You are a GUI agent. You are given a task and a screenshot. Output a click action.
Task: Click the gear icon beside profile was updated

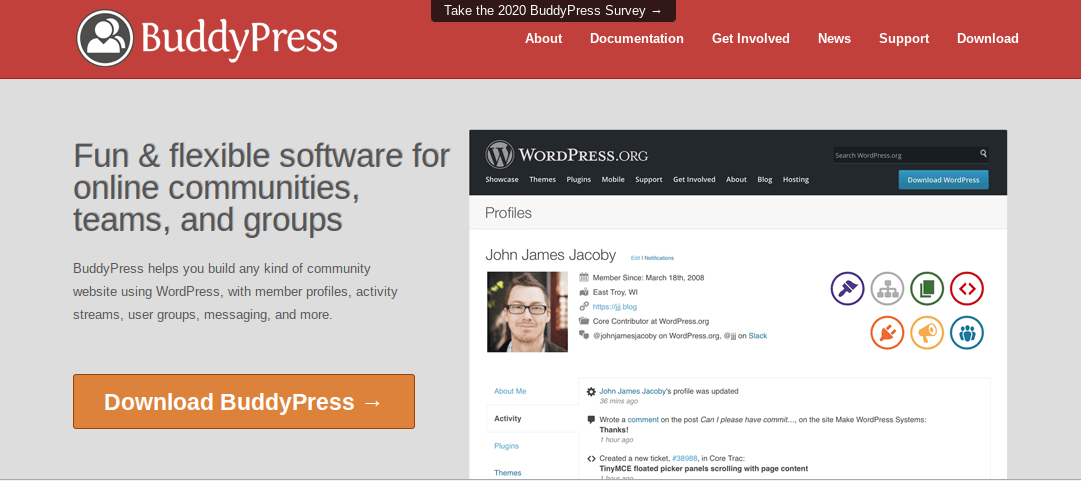(x=591, y=391)
